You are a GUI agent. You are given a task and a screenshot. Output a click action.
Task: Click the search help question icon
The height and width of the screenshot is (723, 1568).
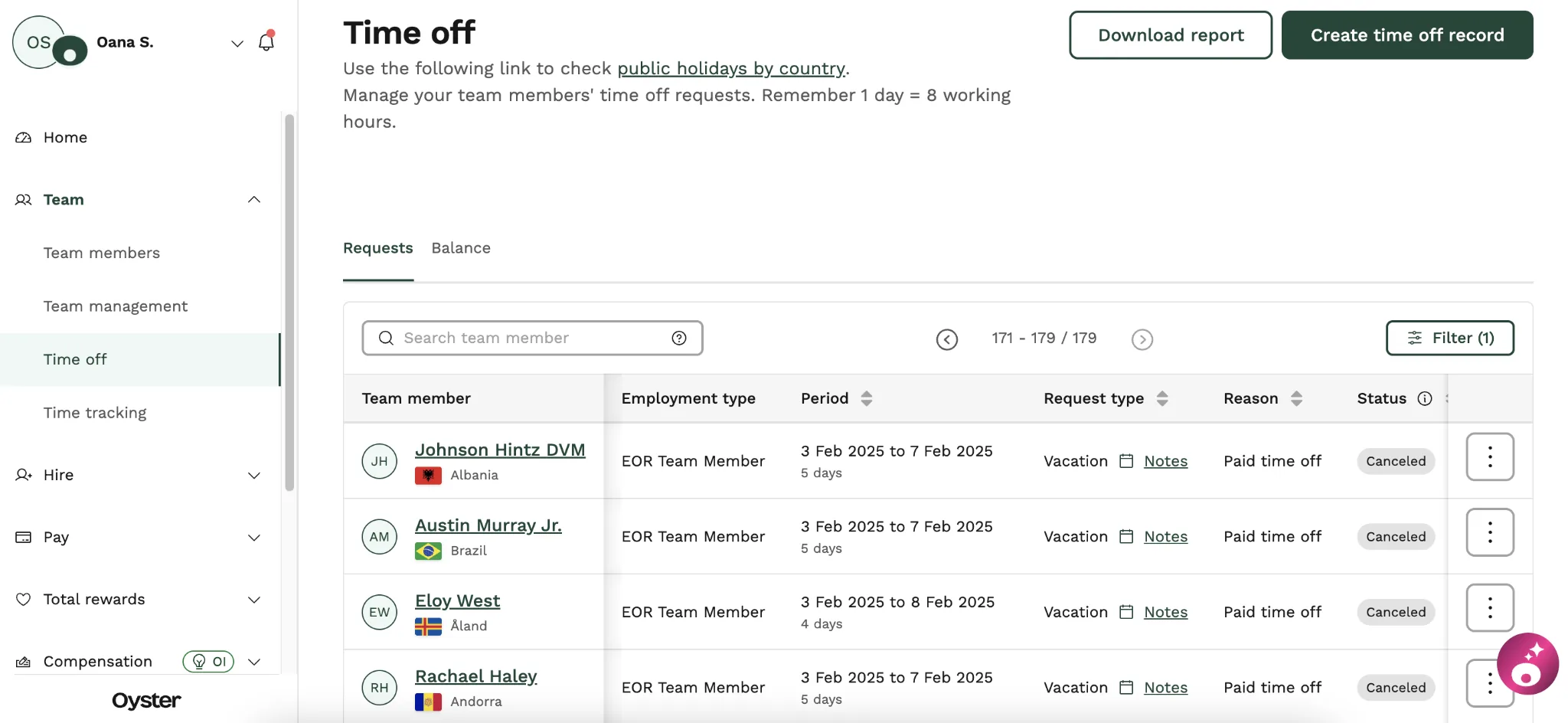coord(679,338)
